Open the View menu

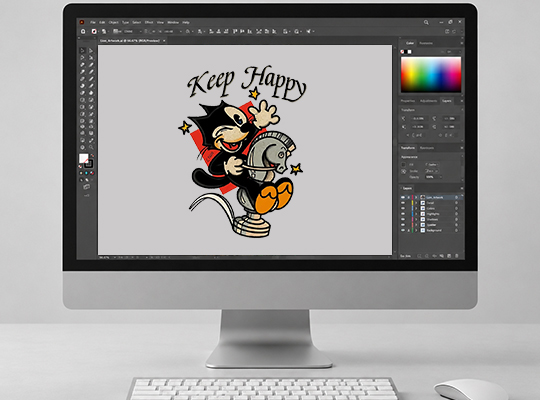tap(160, 22)
